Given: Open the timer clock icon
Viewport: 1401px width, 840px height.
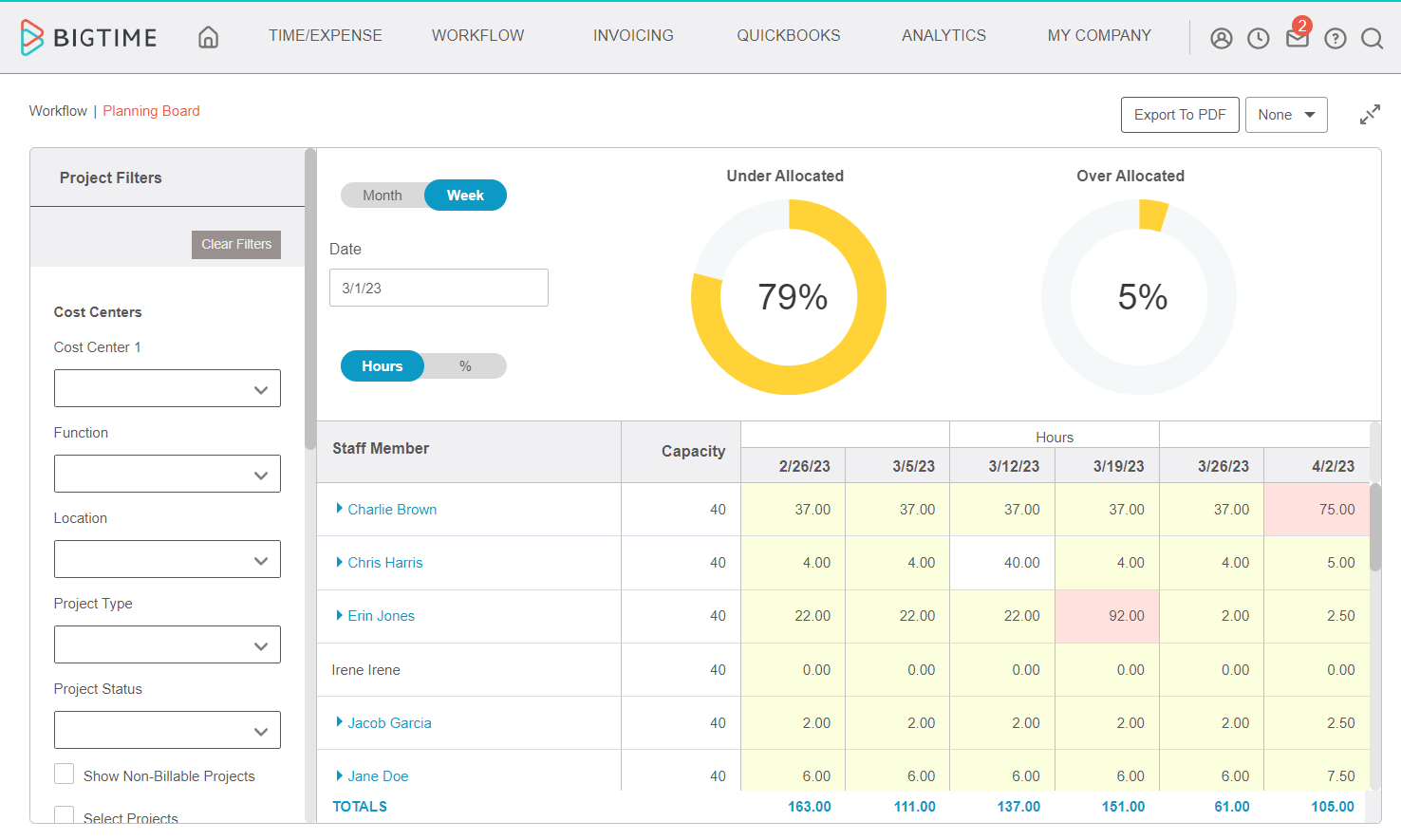Looking at the screenshot, I should click(x=1258, y=38).
